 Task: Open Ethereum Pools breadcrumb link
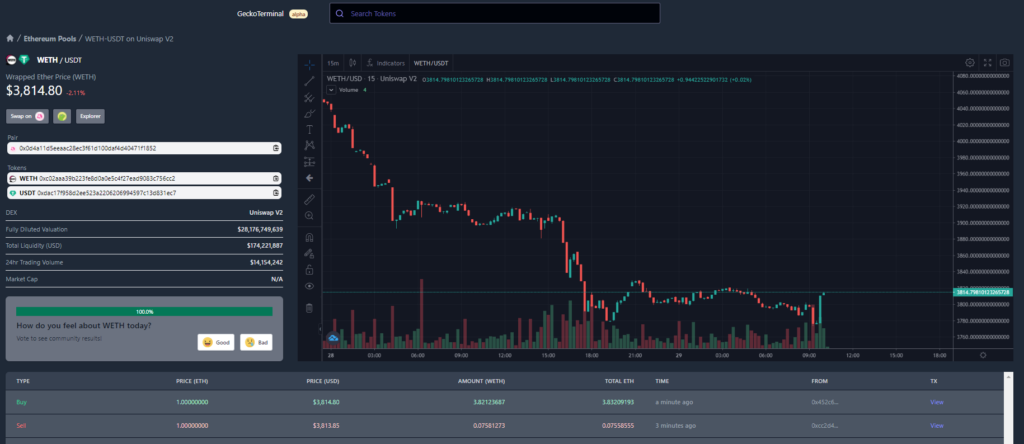tap(50, 39)
